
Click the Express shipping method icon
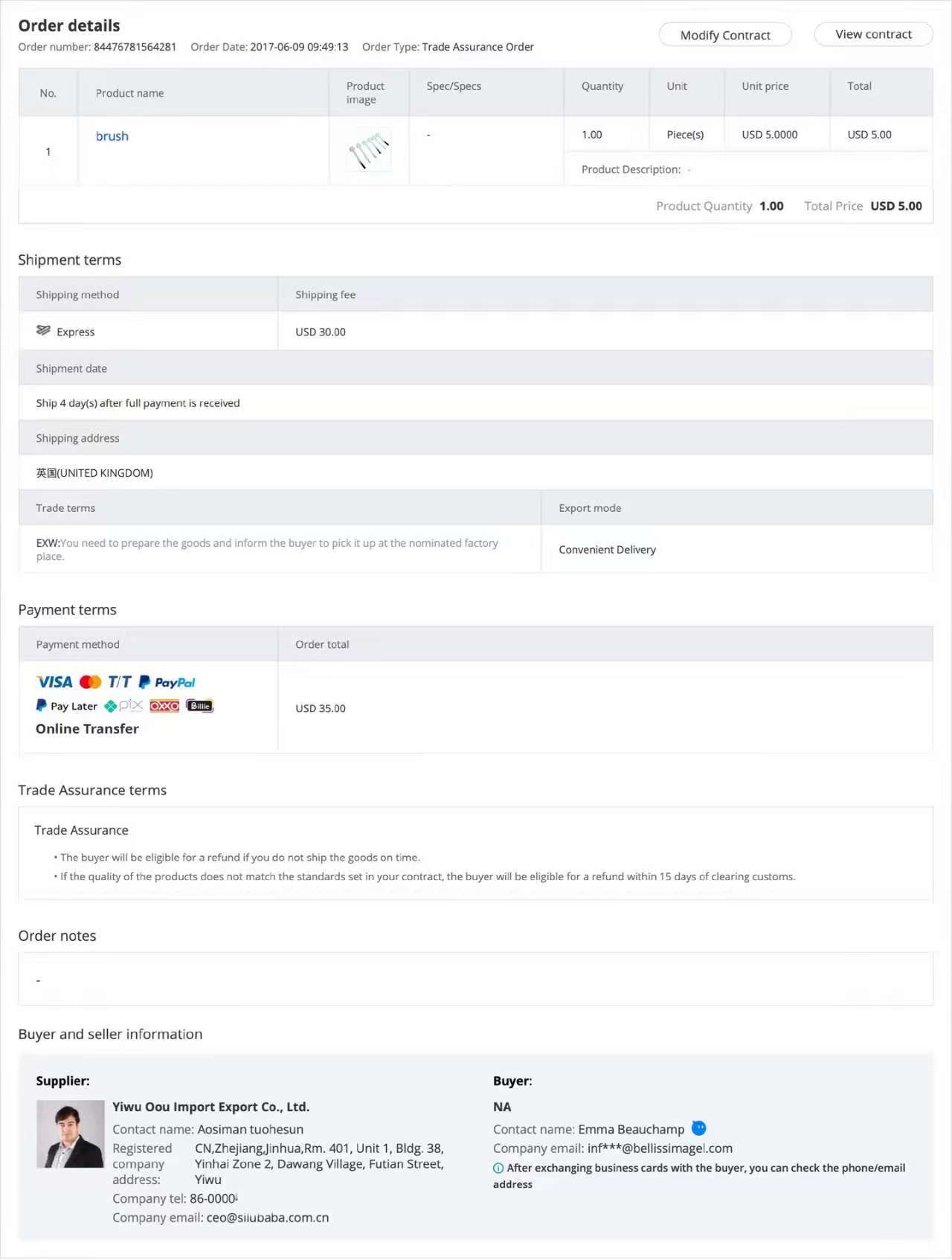click(44, 330)
